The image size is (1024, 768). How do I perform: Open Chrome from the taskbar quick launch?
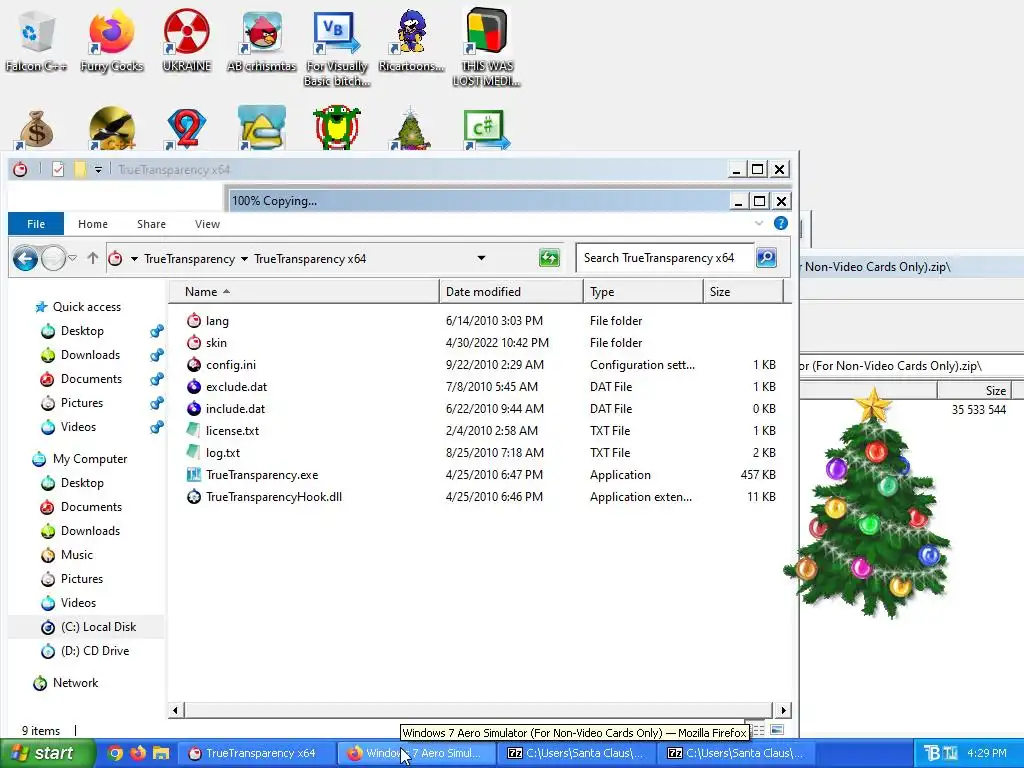(x=115, y=753)
